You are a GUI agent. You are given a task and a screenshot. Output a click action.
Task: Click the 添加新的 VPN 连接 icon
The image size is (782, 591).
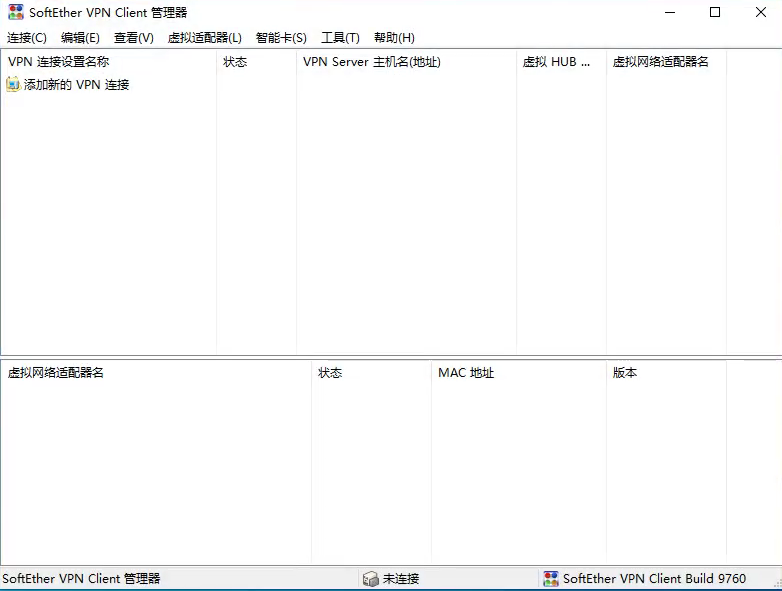click(13, 84)
